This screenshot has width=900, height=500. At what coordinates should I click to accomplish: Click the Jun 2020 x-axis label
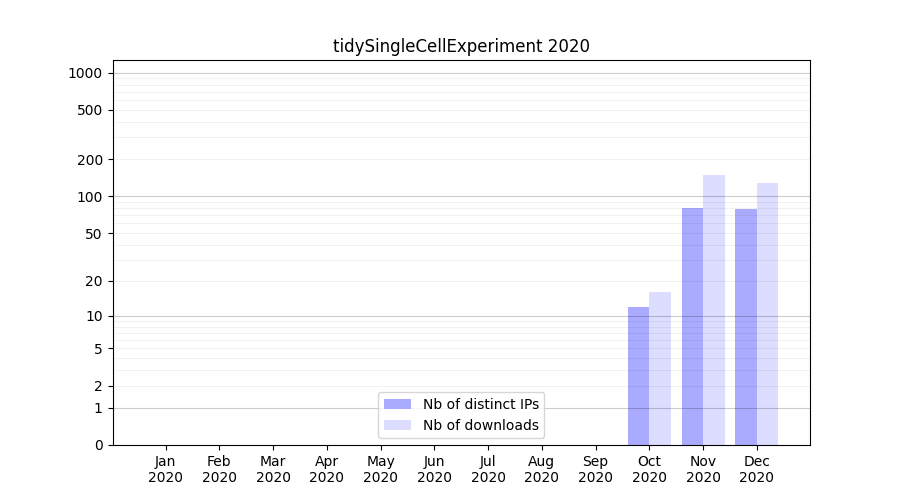[x=434, y=469]
